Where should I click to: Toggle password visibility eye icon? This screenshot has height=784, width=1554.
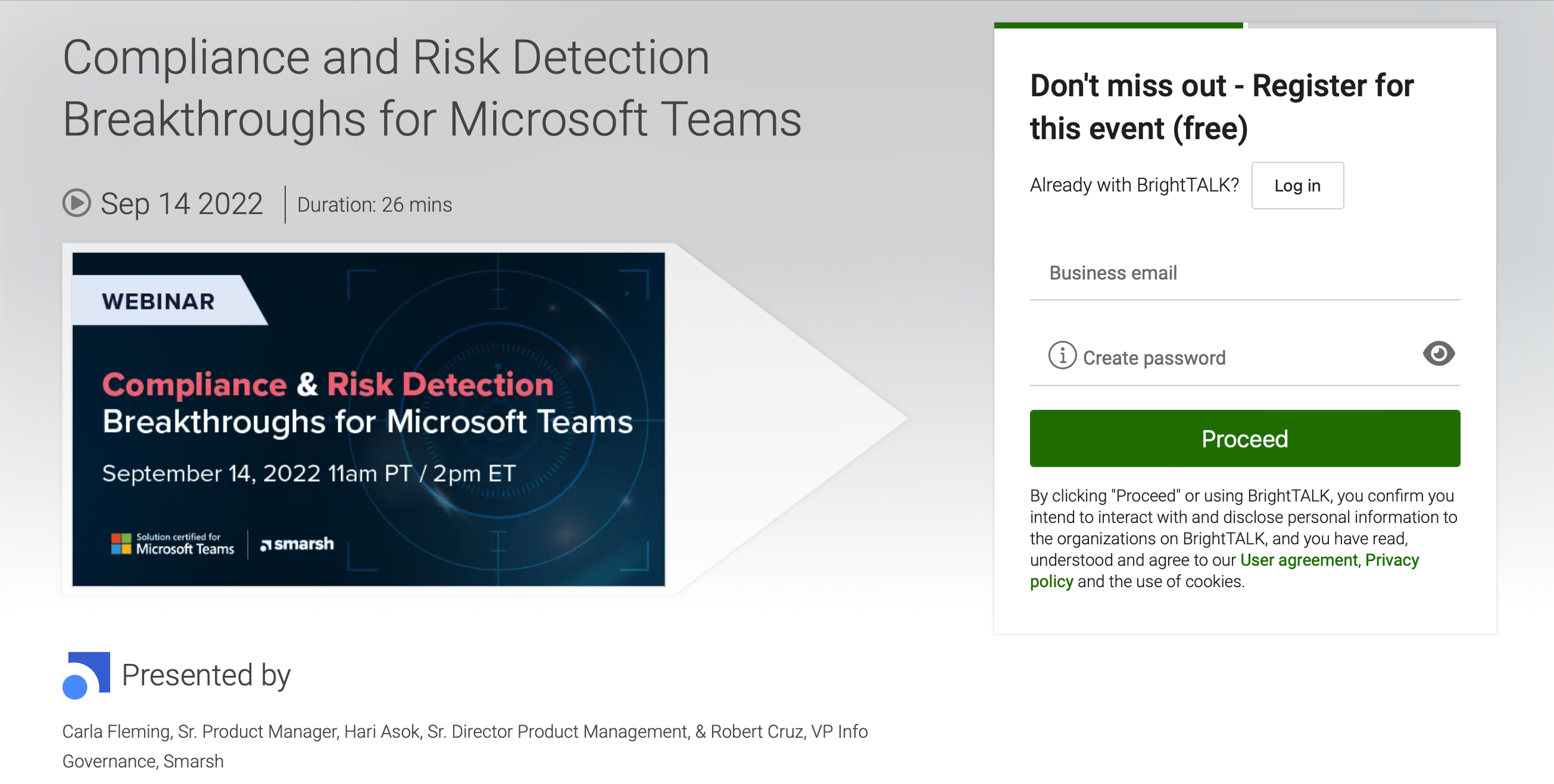coord(1438,353)
